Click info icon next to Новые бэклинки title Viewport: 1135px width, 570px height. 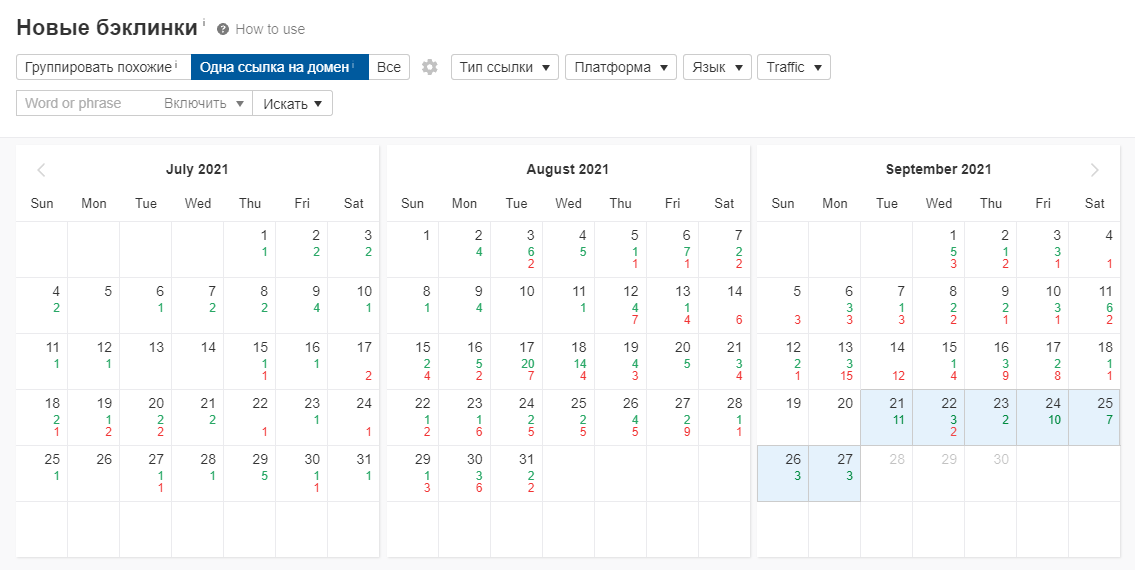click(x=204, y=23)
